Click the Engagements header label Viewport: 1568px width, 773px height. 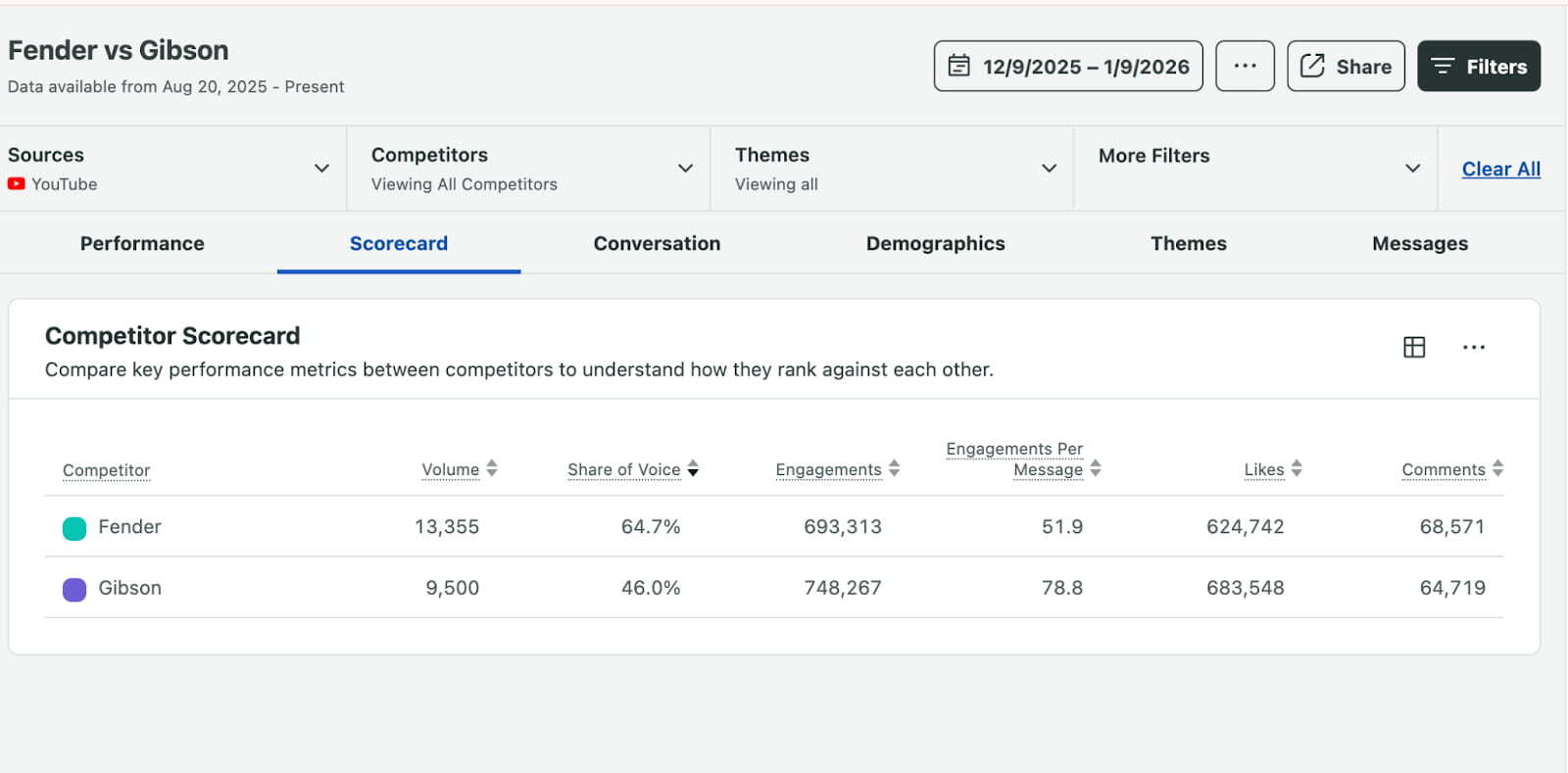point(828,469)
